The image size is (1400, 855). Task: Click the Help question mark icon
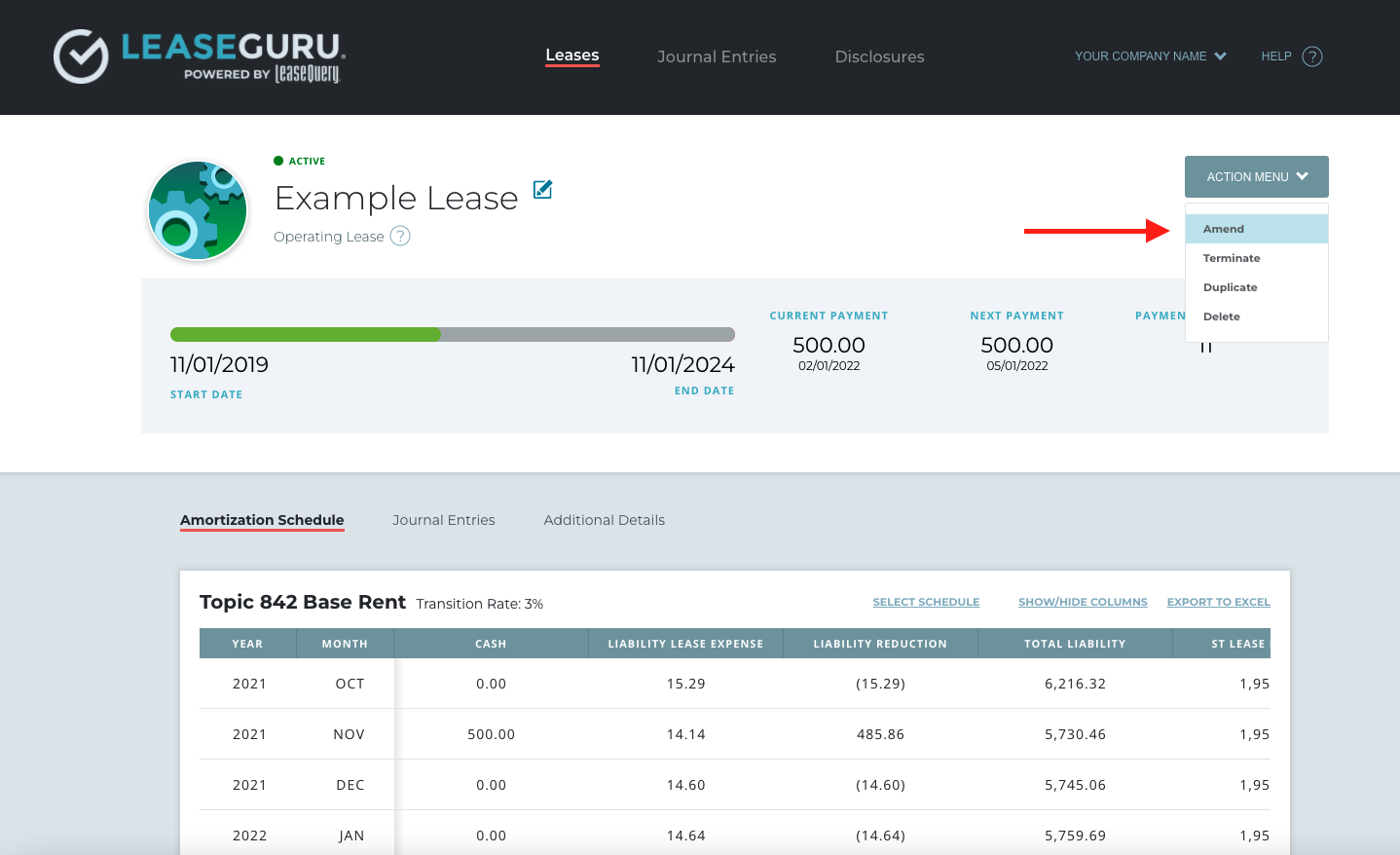[x=1312, y=56]
